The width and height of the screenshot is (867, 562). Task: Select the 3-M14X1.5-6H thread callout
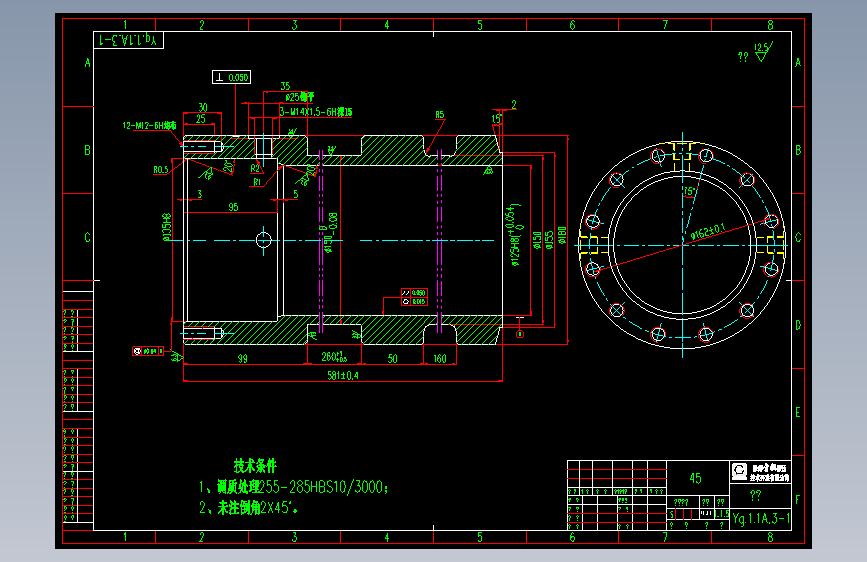[x=315, y=112]
